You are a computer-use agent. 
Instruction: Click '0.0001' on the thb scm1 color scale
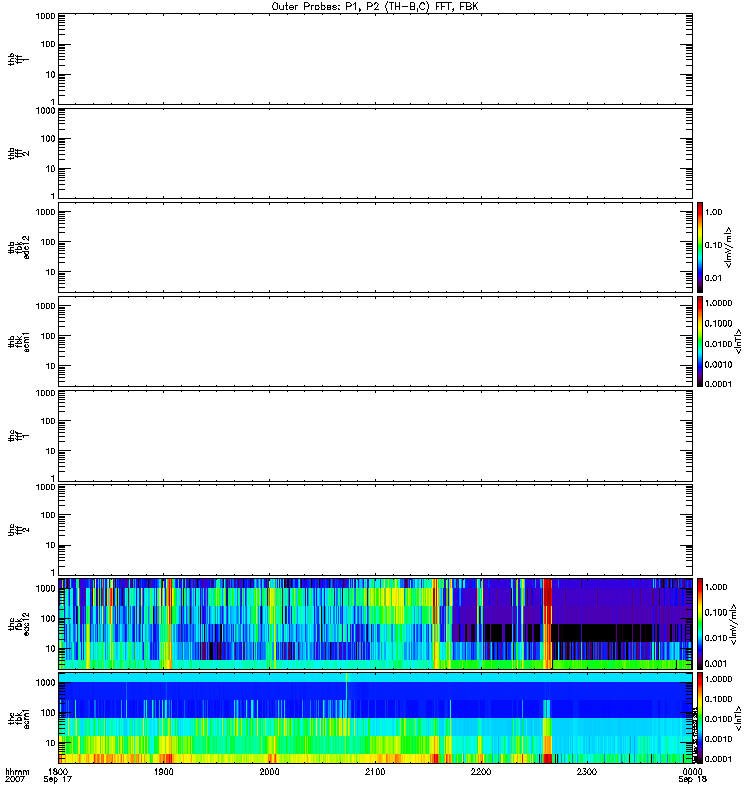pos(718,384)
